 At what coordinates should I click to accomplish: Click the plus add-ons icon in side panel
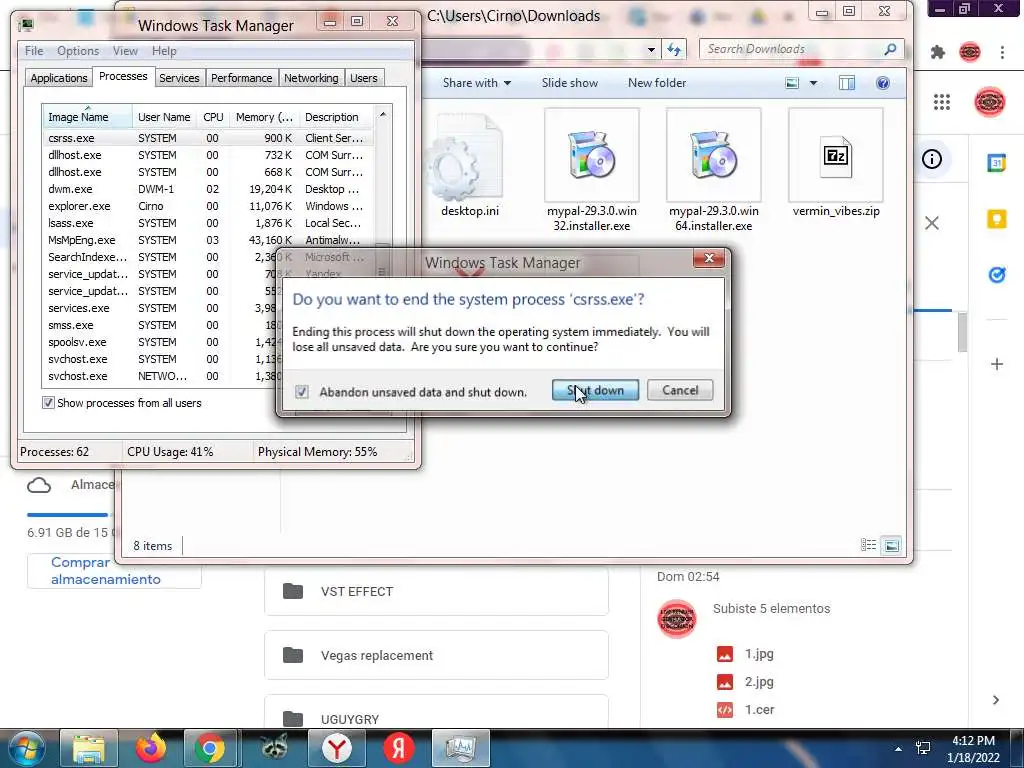click(997, 364)
